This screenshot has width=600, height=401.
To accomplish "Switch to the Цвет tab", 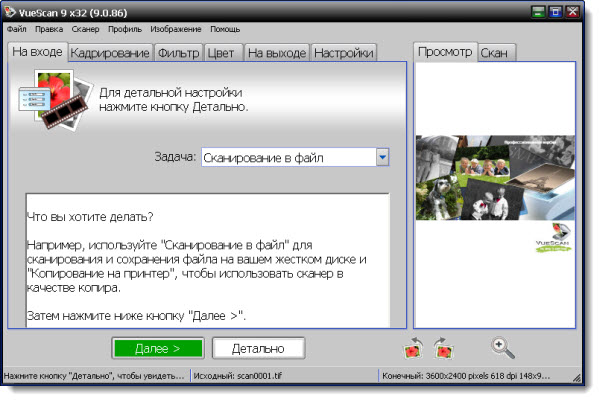I will (x=223, y=53).
